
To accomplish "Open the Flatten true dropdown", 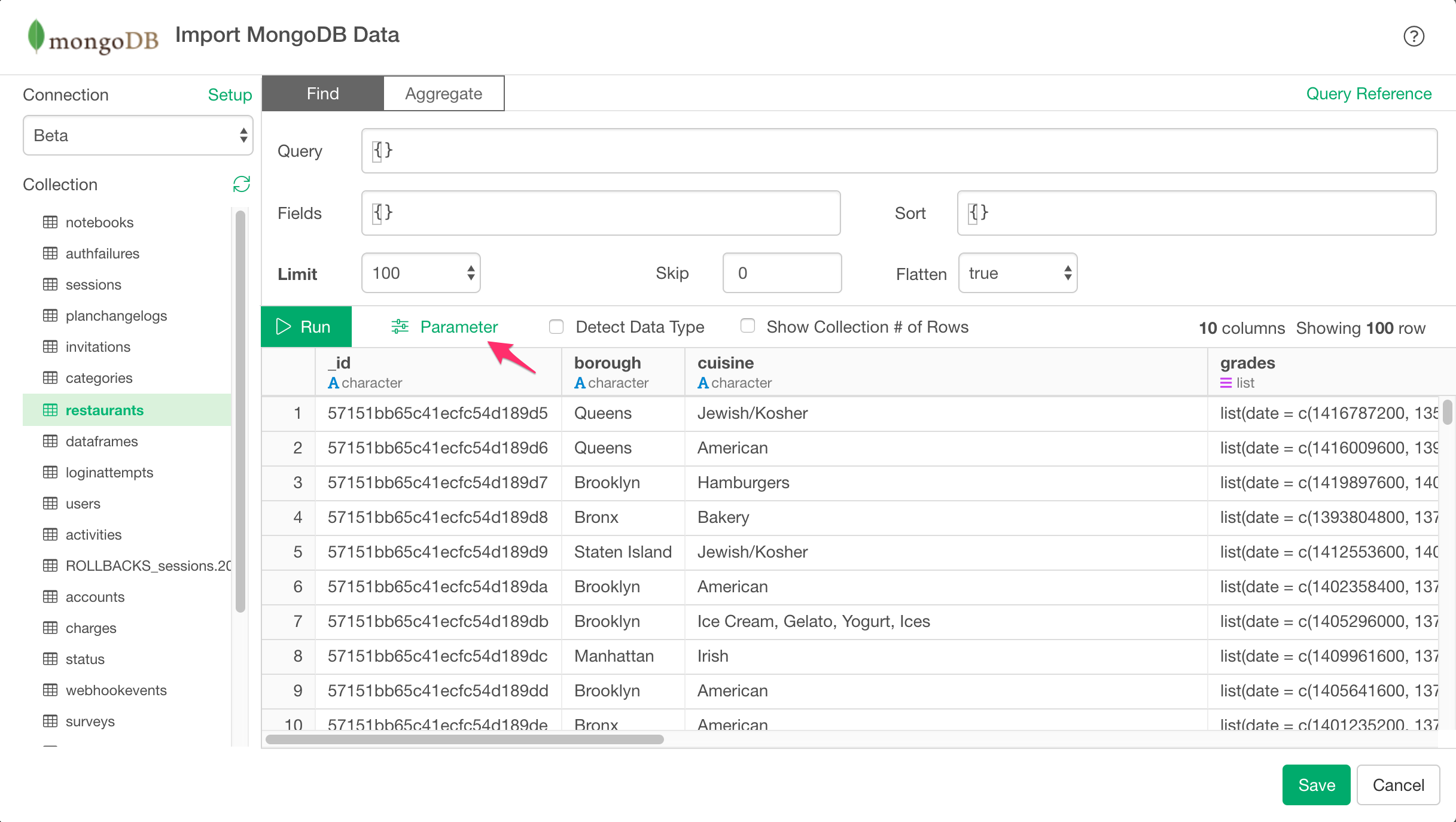I will point(1018,273).
